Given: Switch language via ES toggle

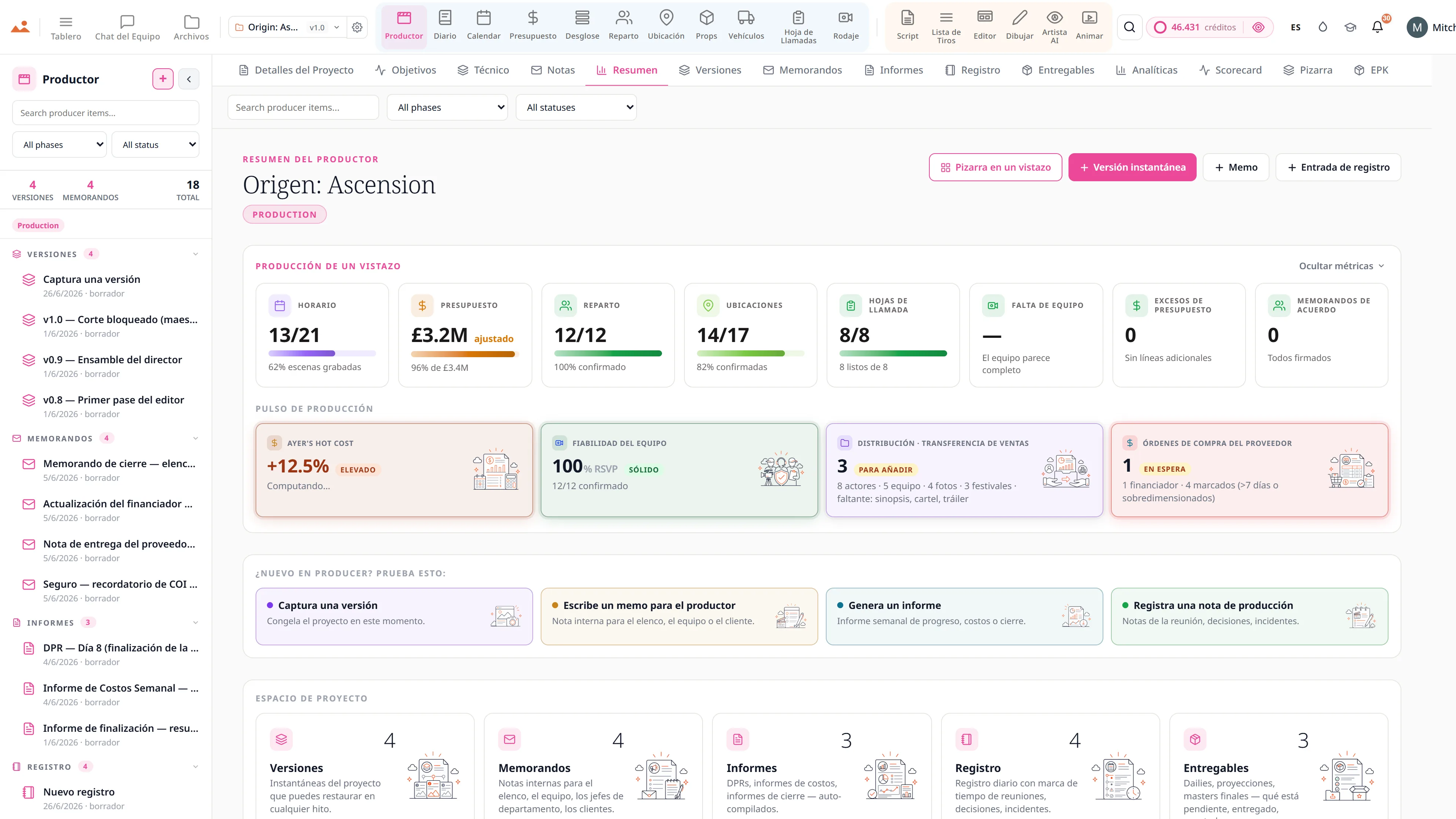Looking at the screenshot, I should pyautogui.click(x=1296, y=27).
